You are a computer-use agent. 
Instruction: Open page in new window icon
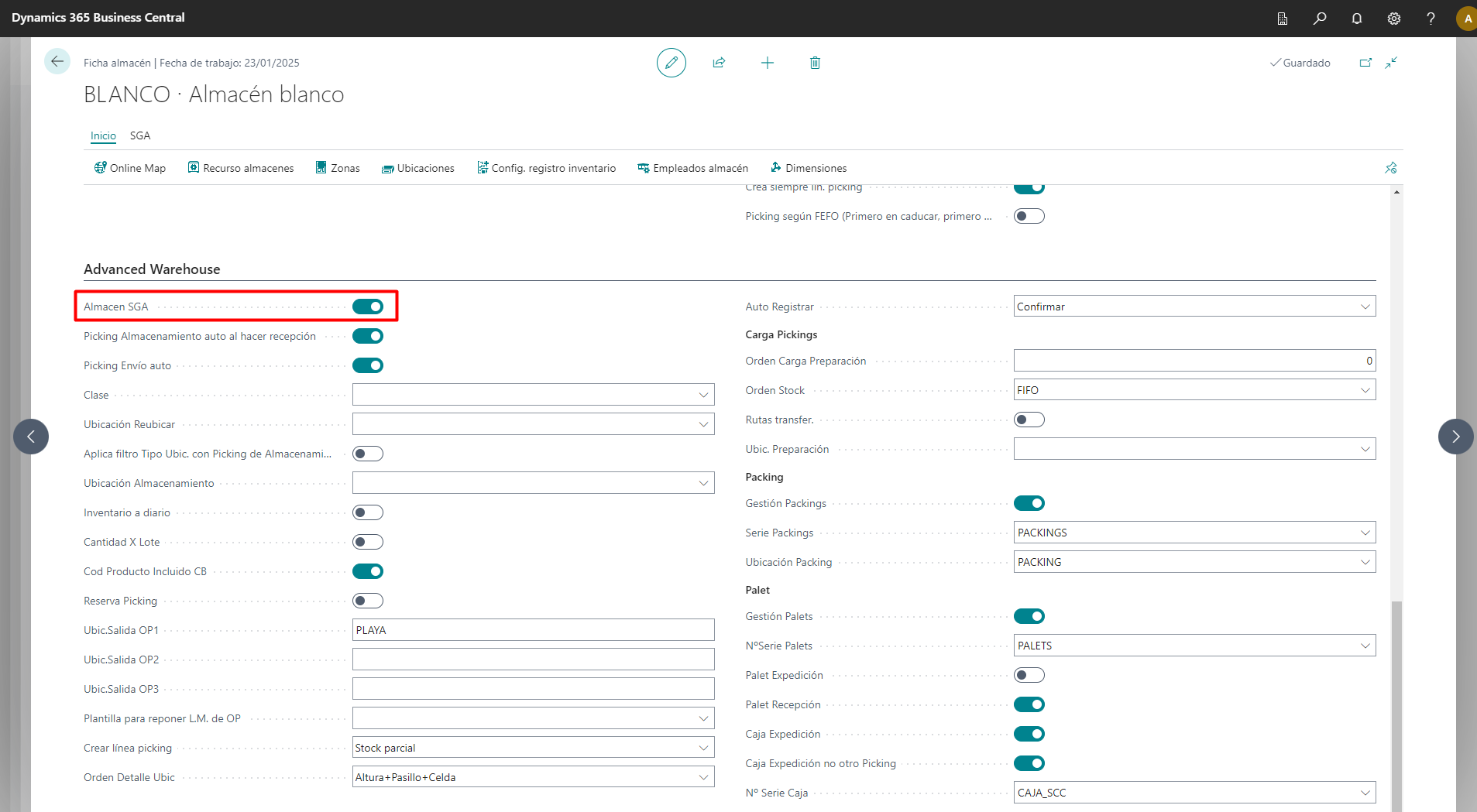[x=1365, y=63]
